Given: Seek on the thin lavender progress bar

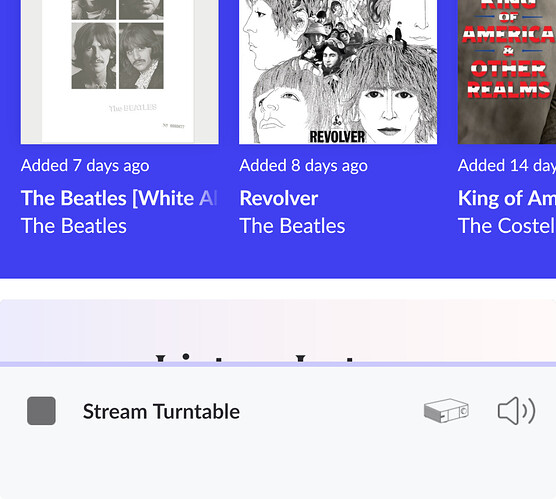Looking at the screenshot, I should tap(278, 364).
